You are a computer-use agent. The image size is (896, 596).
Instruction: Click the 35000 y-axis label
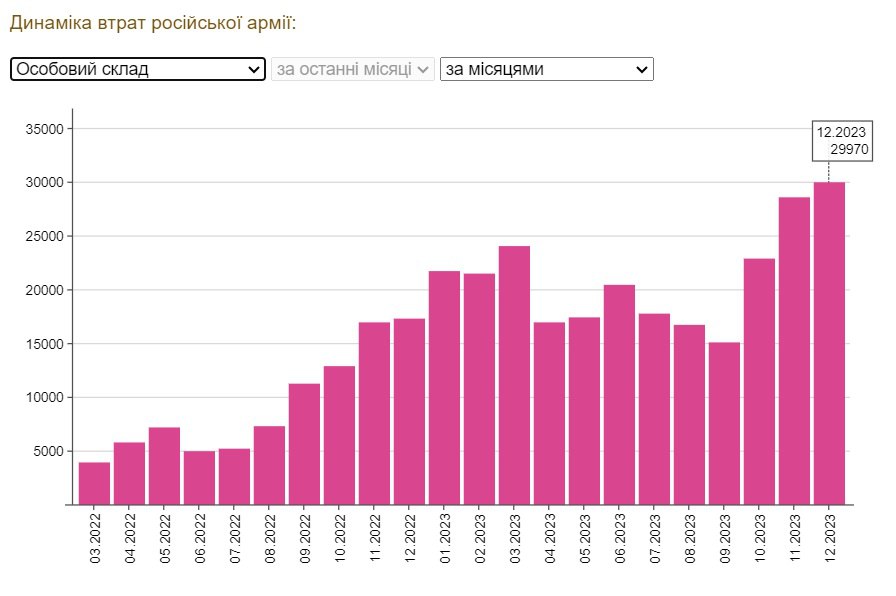(x=45, y=129)
